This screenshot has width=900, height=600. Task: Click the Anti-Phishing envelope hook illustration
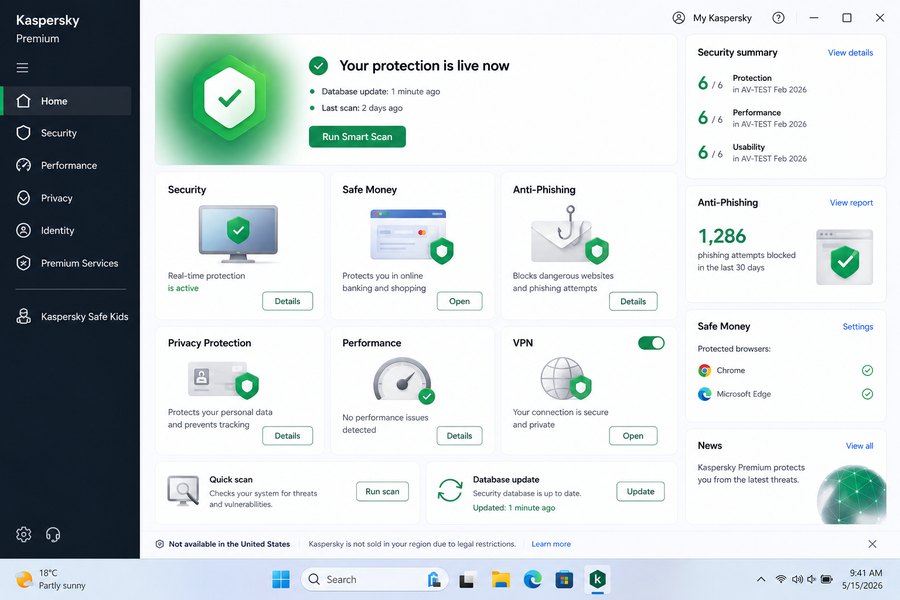point(569,235)
